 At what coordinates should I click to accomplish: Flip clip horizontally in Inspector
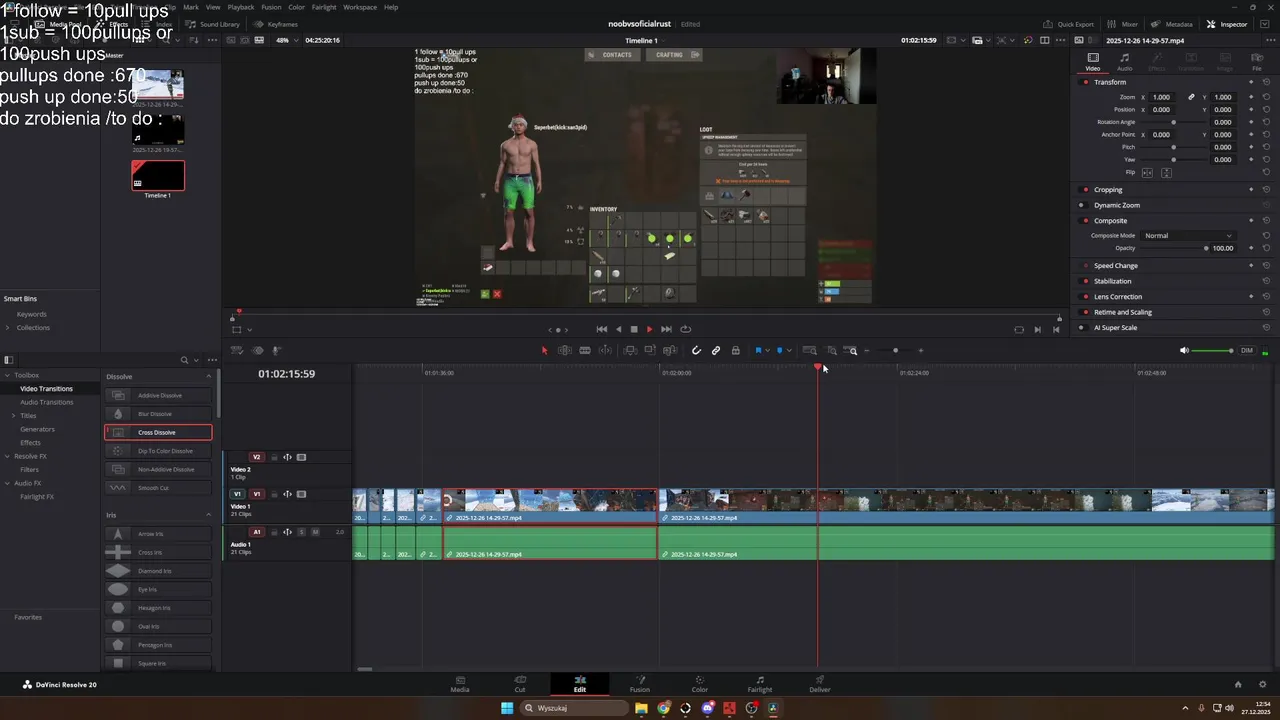point(1147,173)
